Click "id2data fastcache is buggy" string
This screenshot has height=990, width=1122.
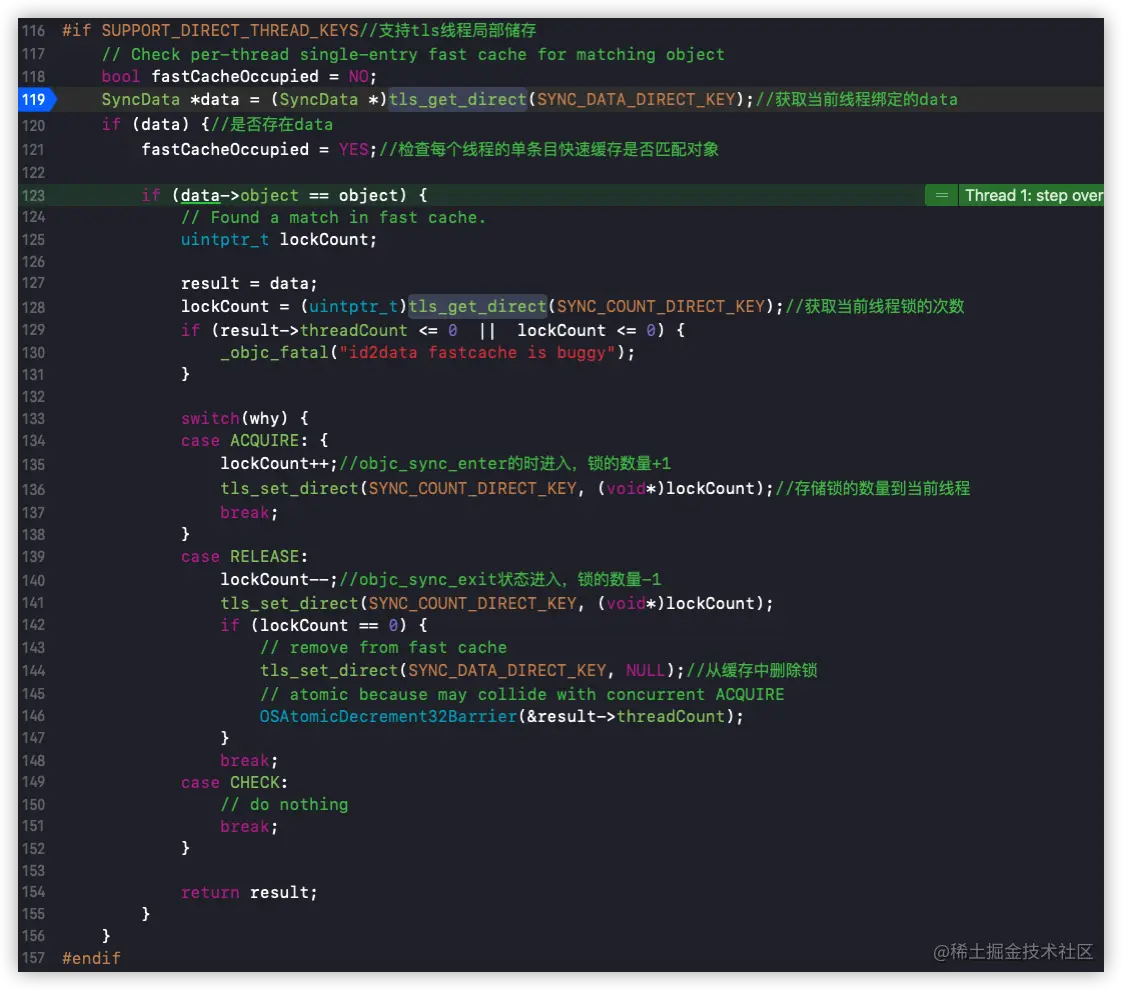coord(477,353)
